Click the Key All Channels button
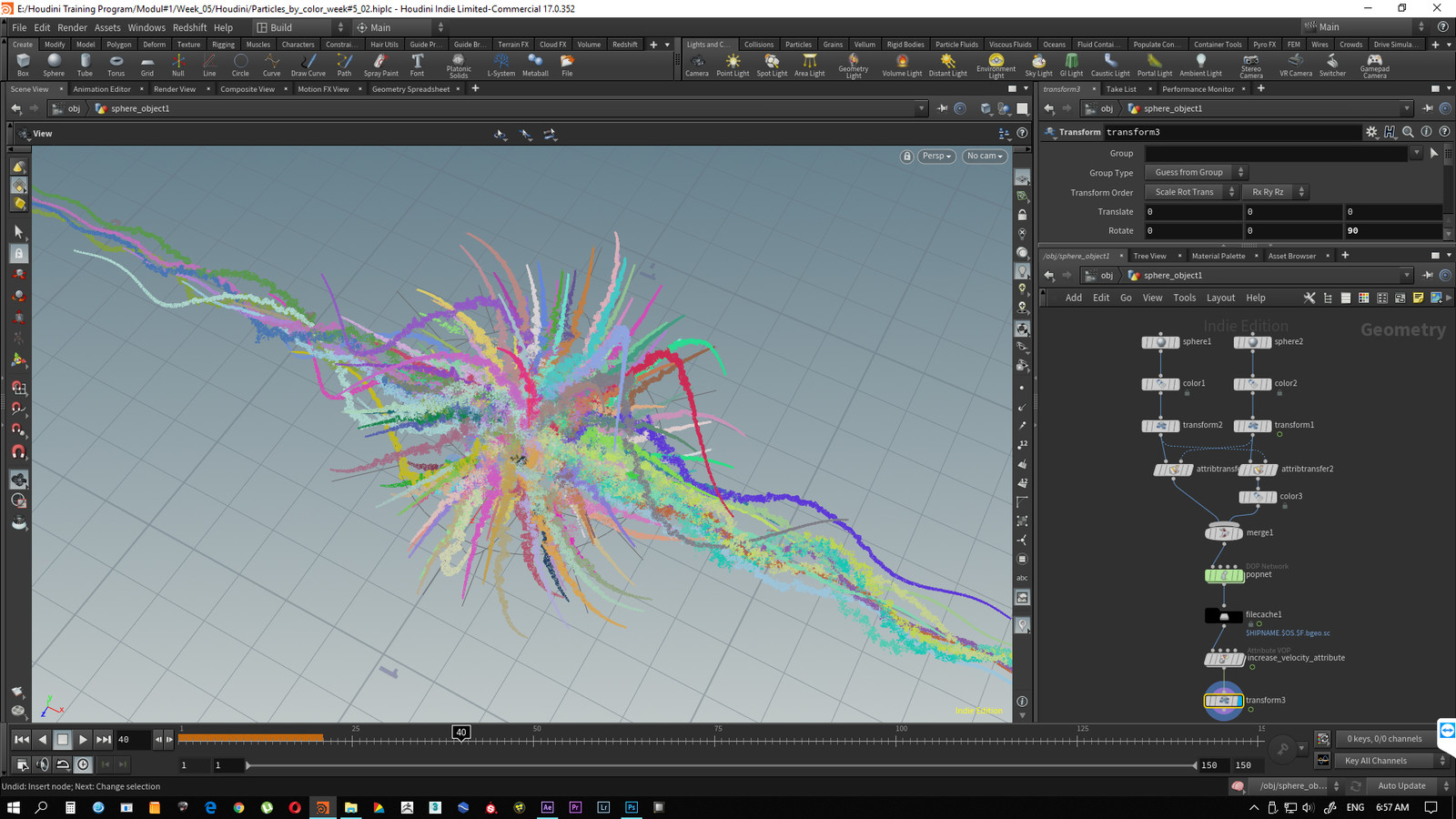 [1375, 761]
